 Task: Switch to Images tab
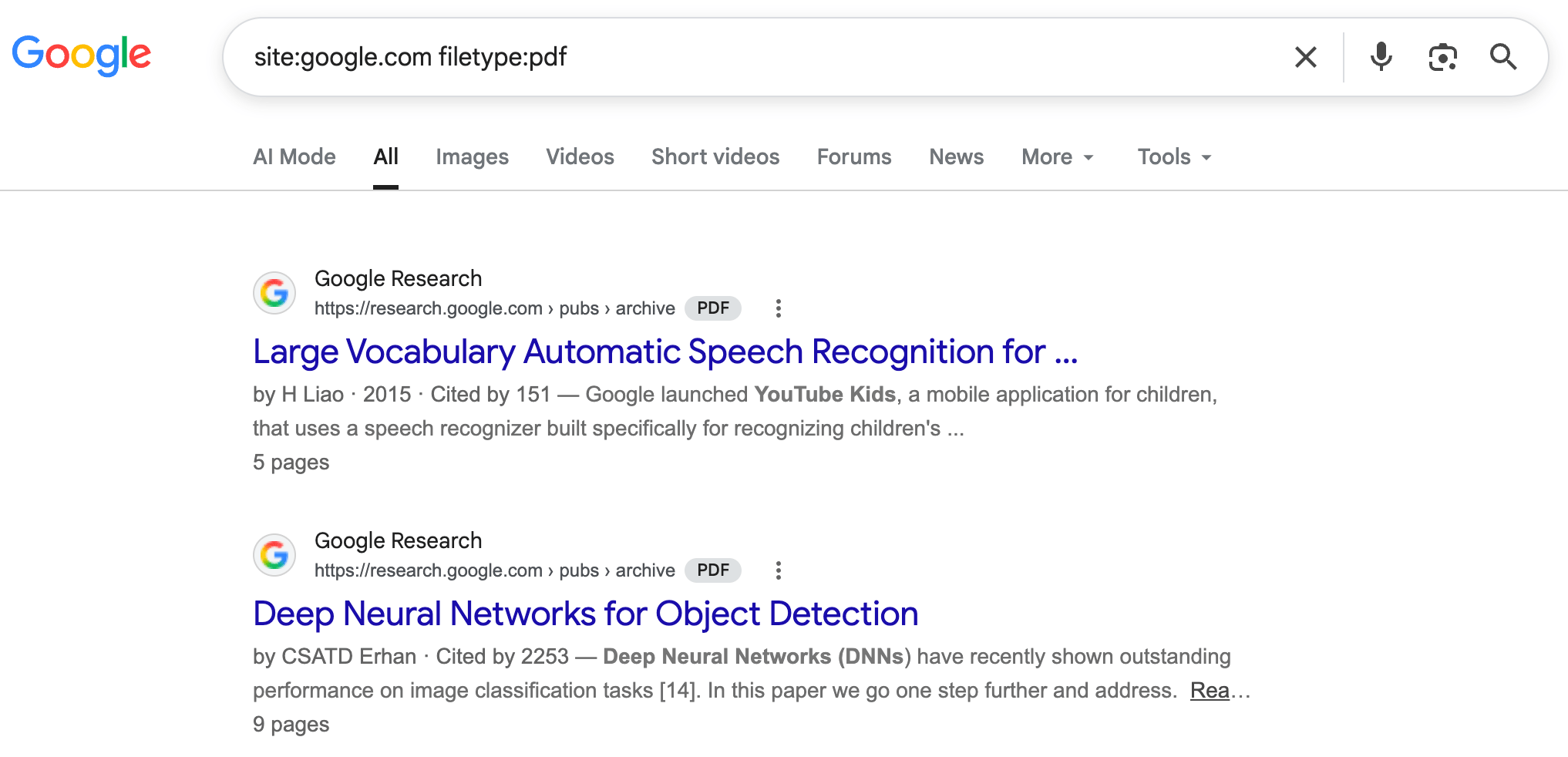pyautogui.click(x=472, y=156)
